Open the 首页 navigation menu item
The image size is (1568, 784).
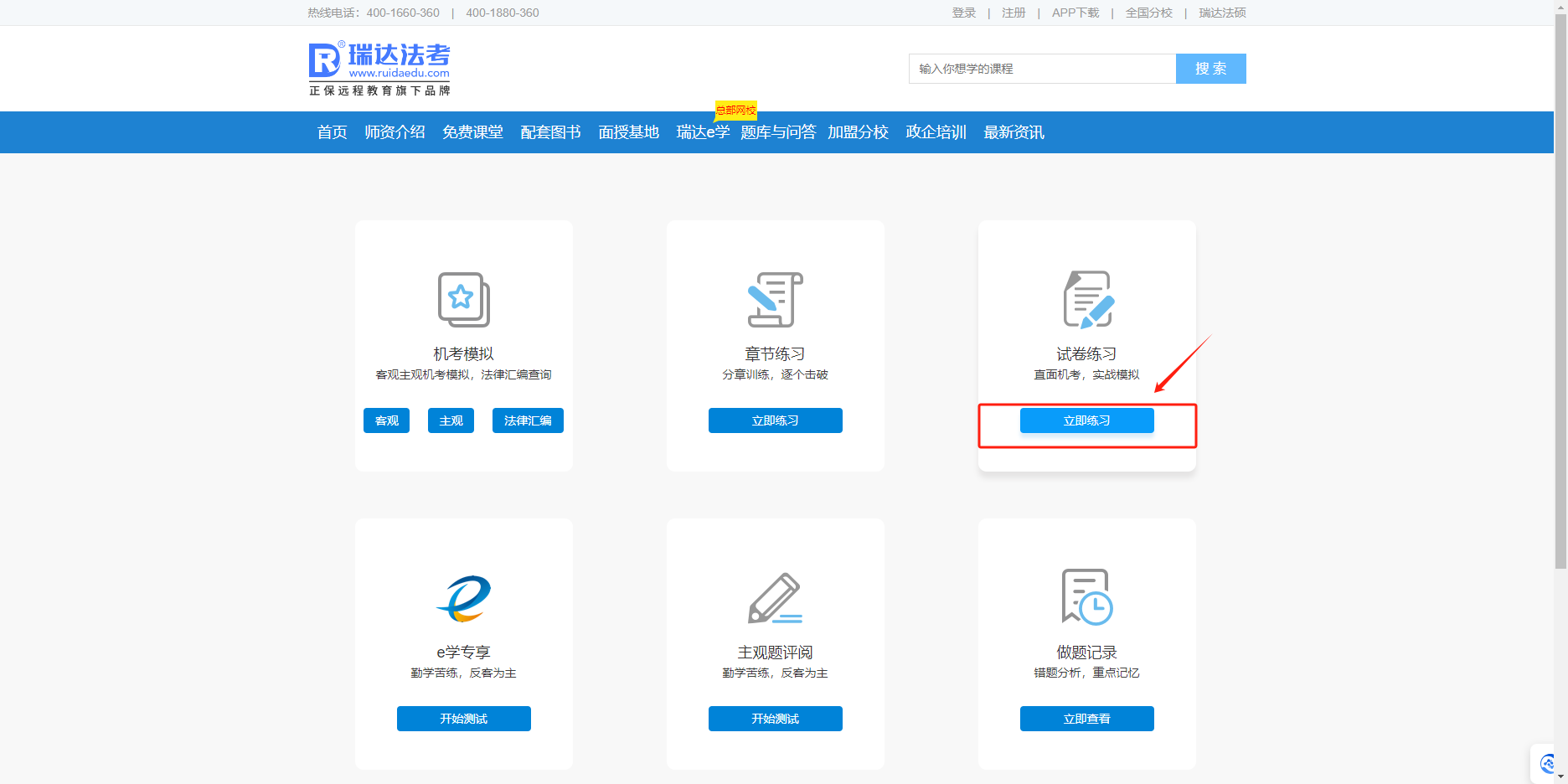pyautogui.click(x=332, y=132)
